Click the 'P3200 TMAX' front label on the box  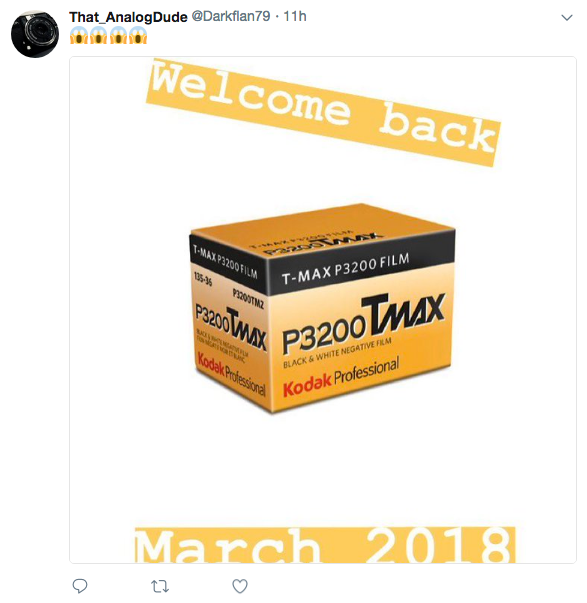click(x=364, y=323)
